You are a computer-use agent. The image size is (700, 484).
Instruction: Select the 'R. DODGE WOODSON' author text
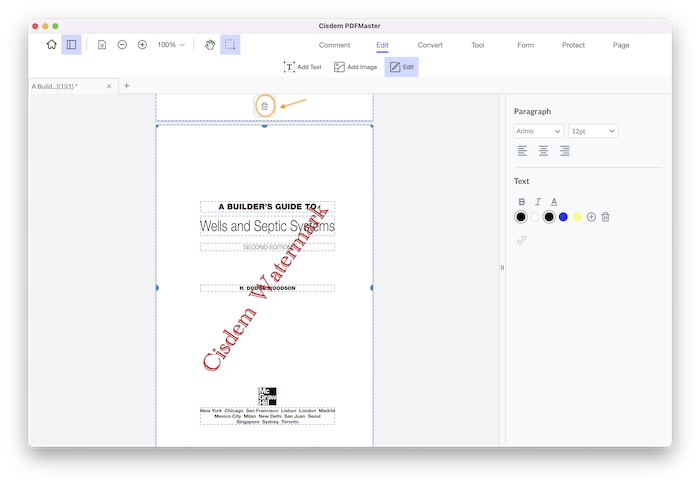(x=267, y=288)
